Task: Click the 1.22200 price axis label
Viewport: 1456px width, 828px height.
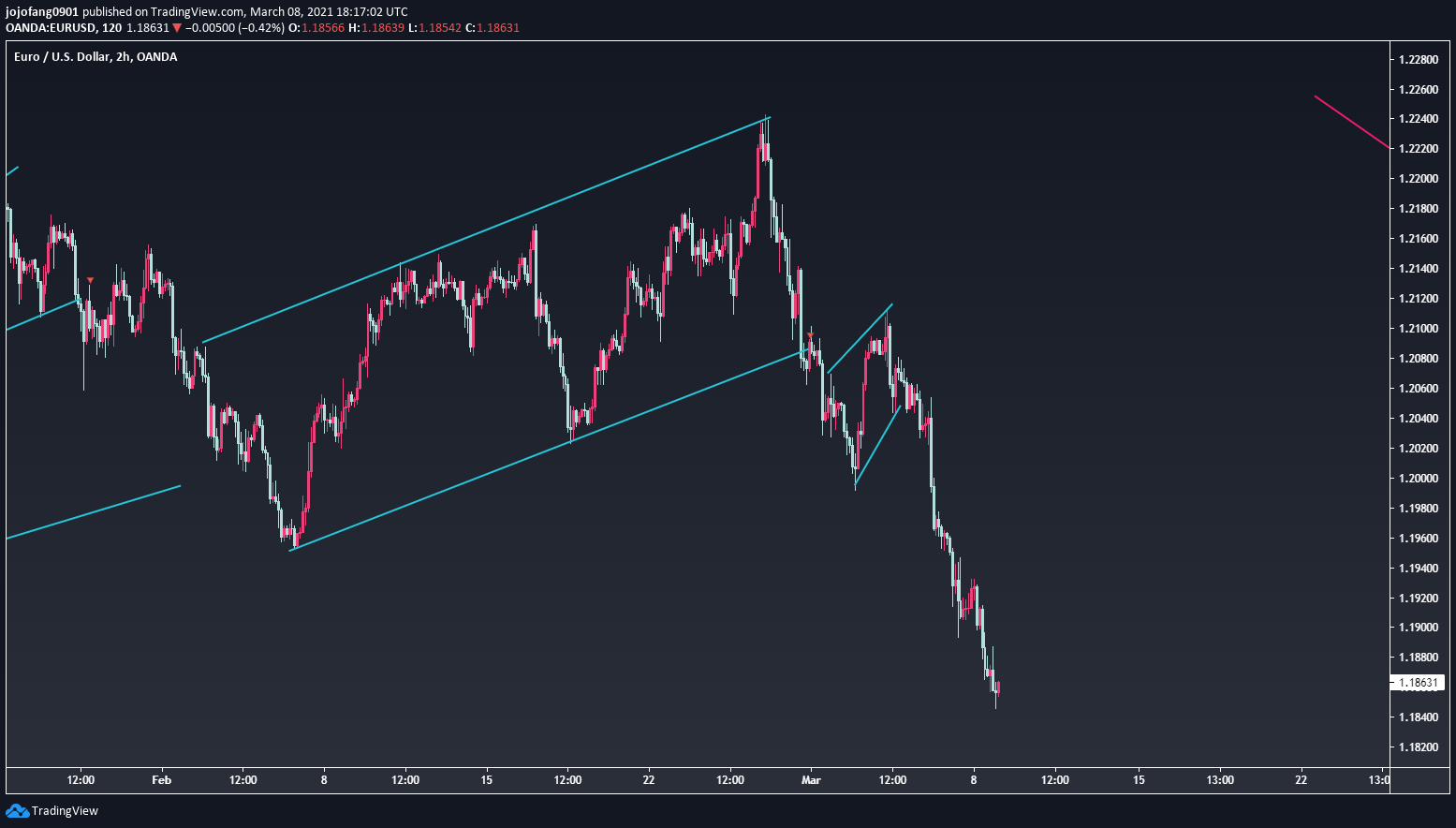Action: tap(1418, 149)
